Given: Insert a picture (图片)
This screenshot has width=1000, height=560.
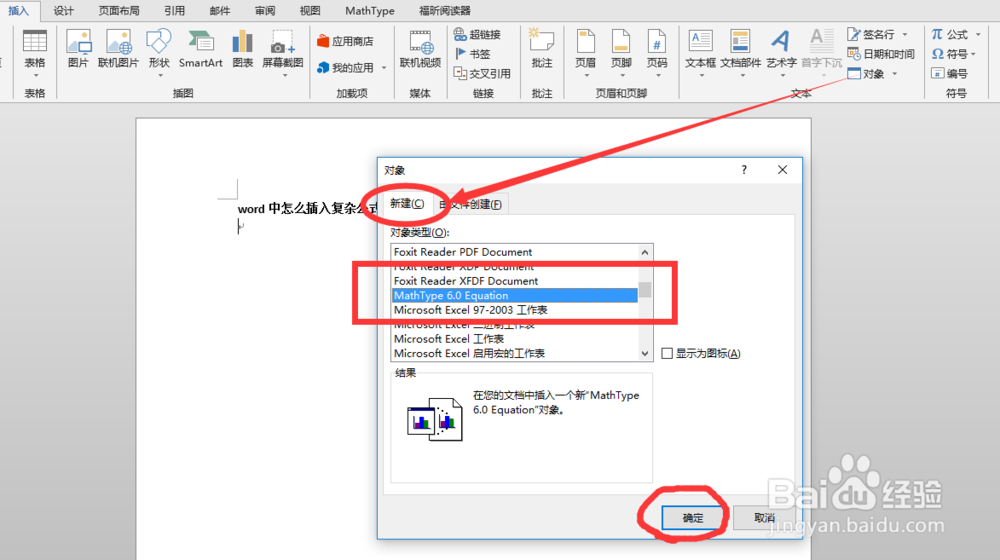Looking at the screenshot, I should click(x=78, y=49).
